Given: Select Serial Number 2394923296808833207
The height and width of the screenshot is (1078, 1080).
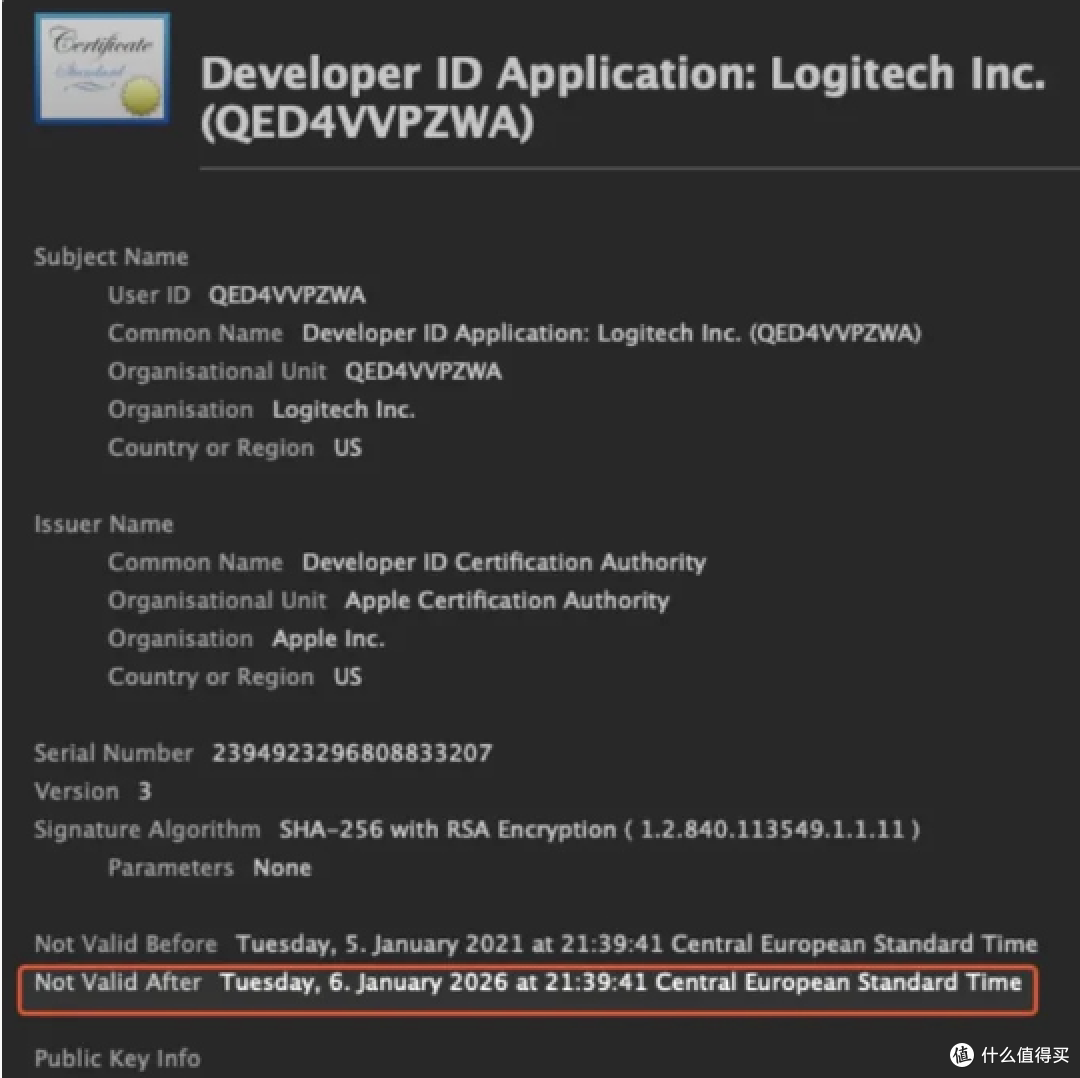Looking at the screenshot, I should pyautogui.click(x=352, y=753).
